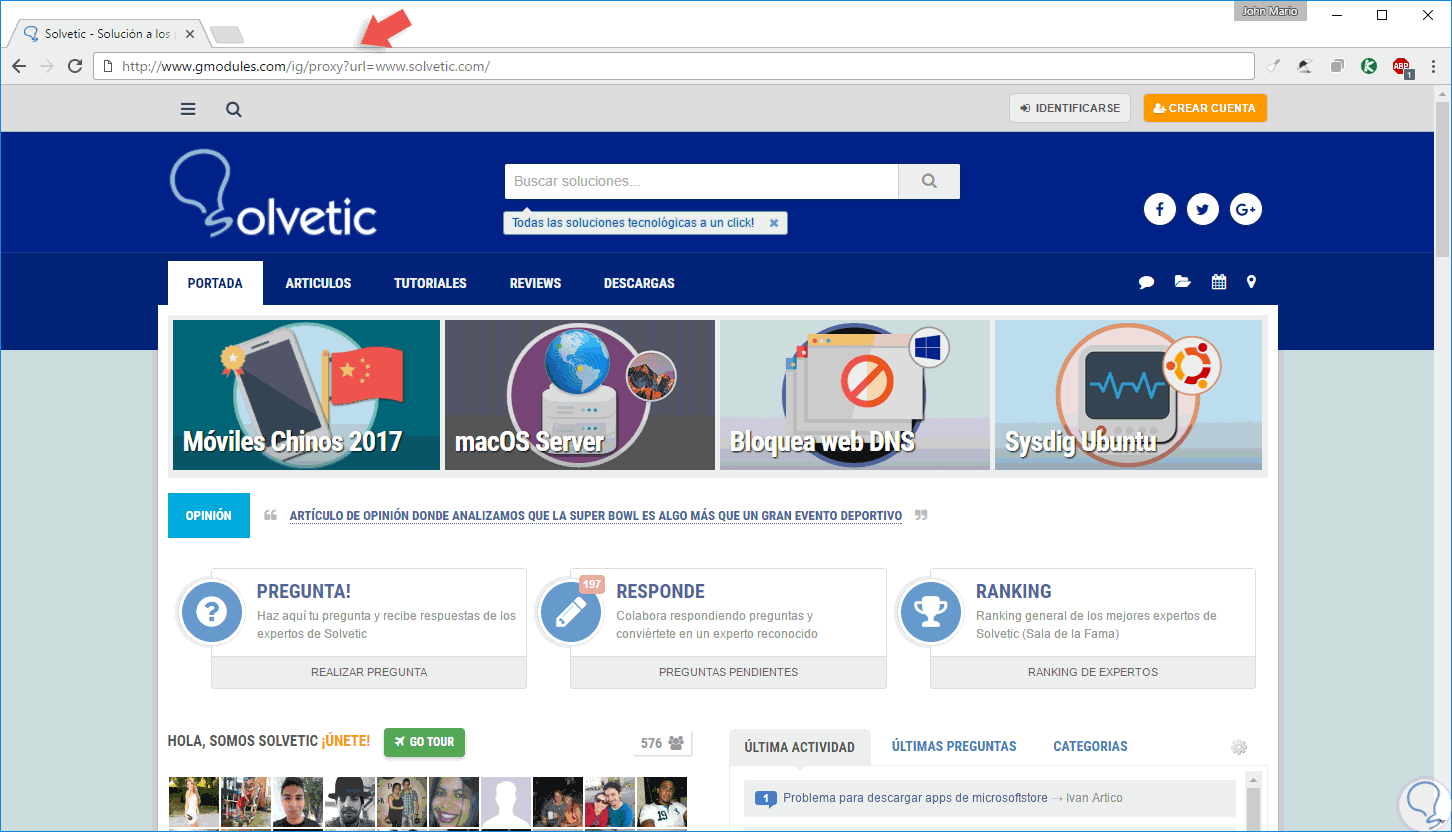Switch to CATEGORIAS tab
Image resolution: width=1452 pixels, height=832 pixels.
click(1090, 746)
